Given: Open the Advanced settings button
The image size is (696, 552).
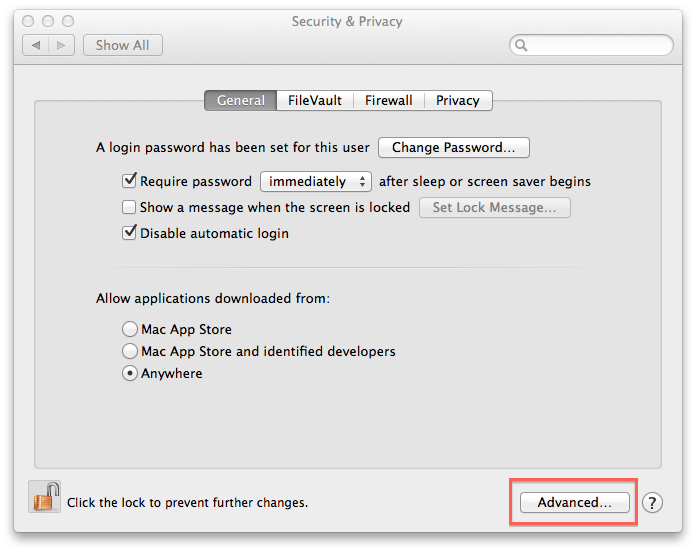Looking at the screenshot, I should click(574, 502).
